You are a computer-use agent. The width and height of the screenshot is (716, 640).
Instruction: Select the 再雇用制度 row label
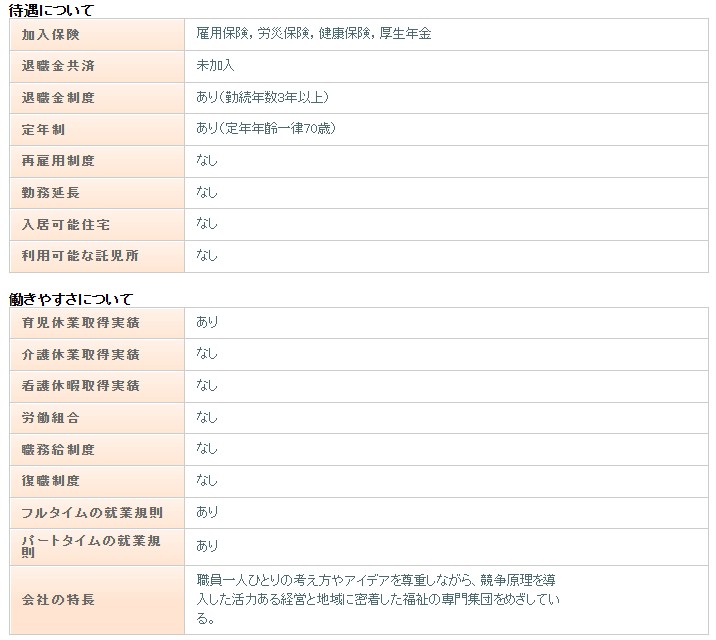(57, 161)
